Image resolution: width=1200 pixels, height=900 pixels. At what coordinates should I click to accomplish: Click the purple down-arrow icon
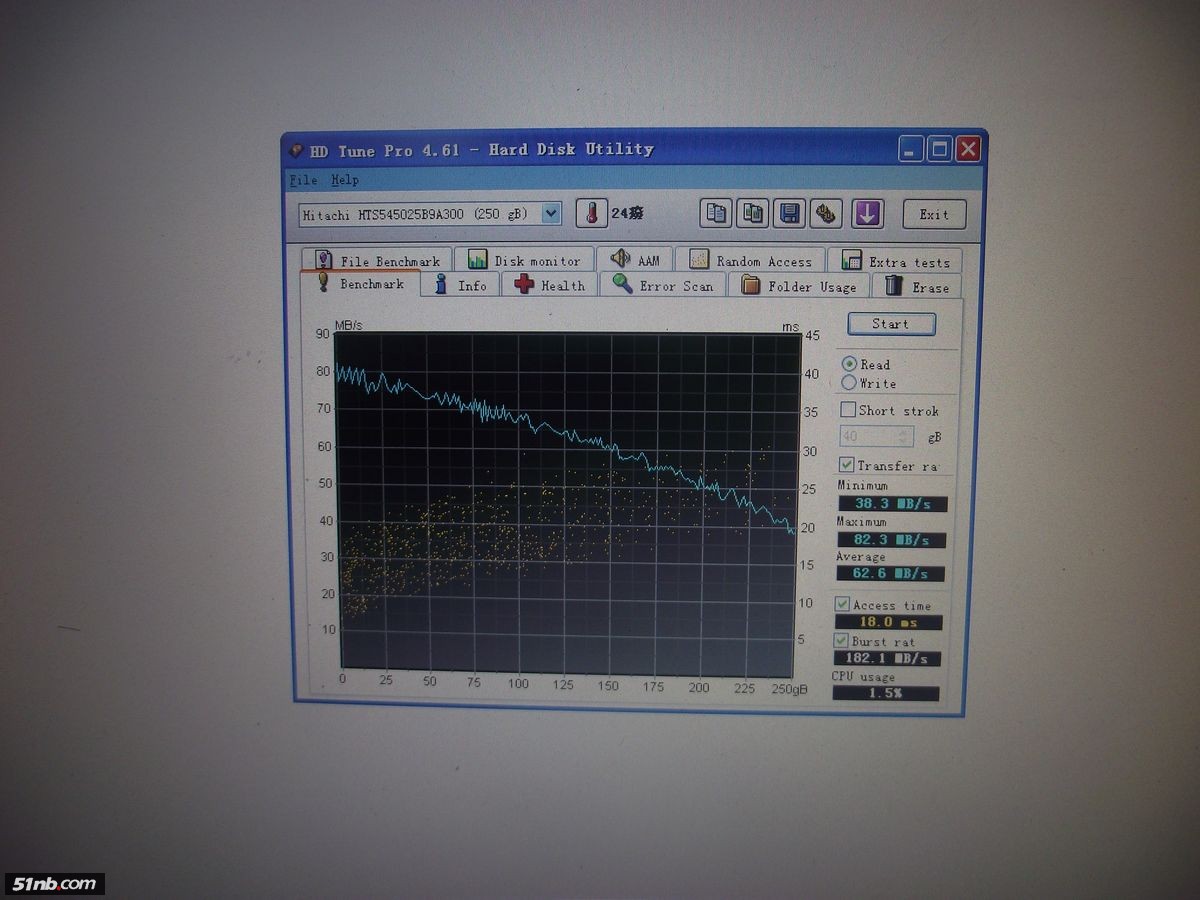click(867, 213)
